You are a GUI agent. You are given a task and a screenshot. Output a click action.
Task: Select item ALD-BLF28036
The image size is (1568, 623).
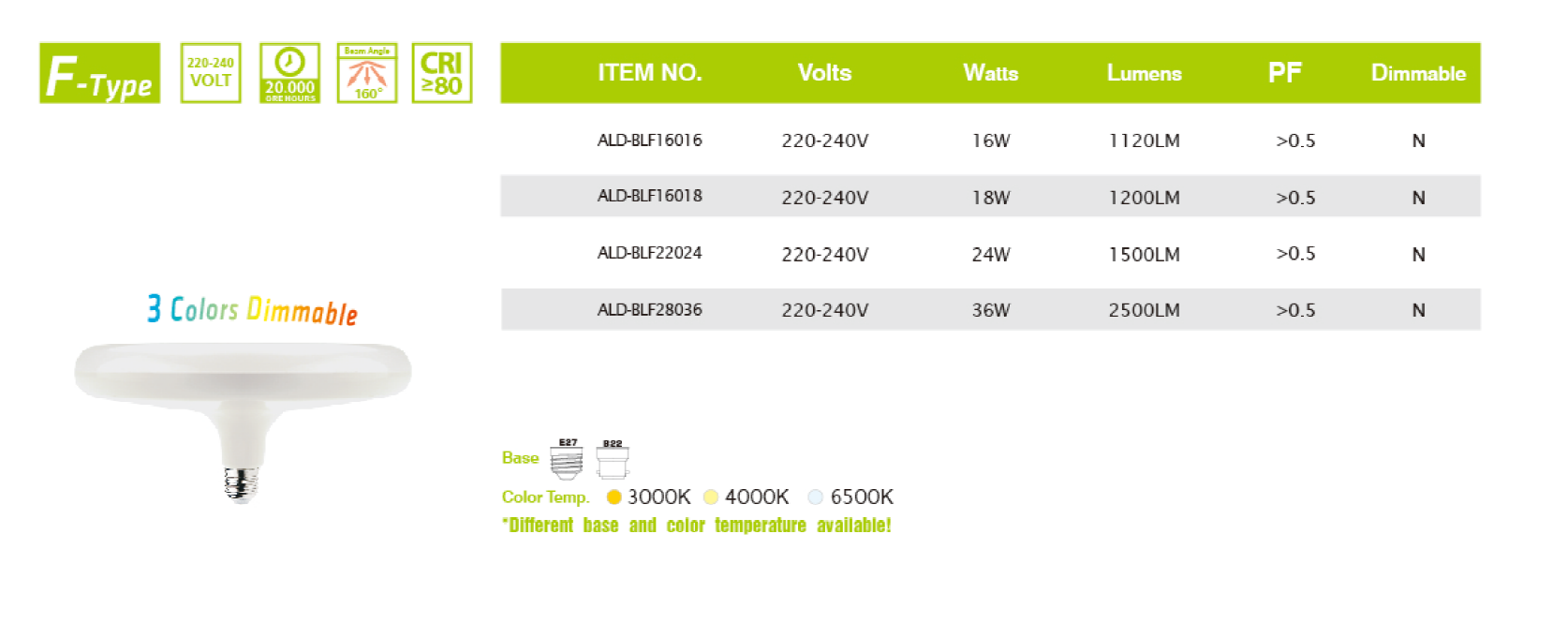tap(650, 310)
